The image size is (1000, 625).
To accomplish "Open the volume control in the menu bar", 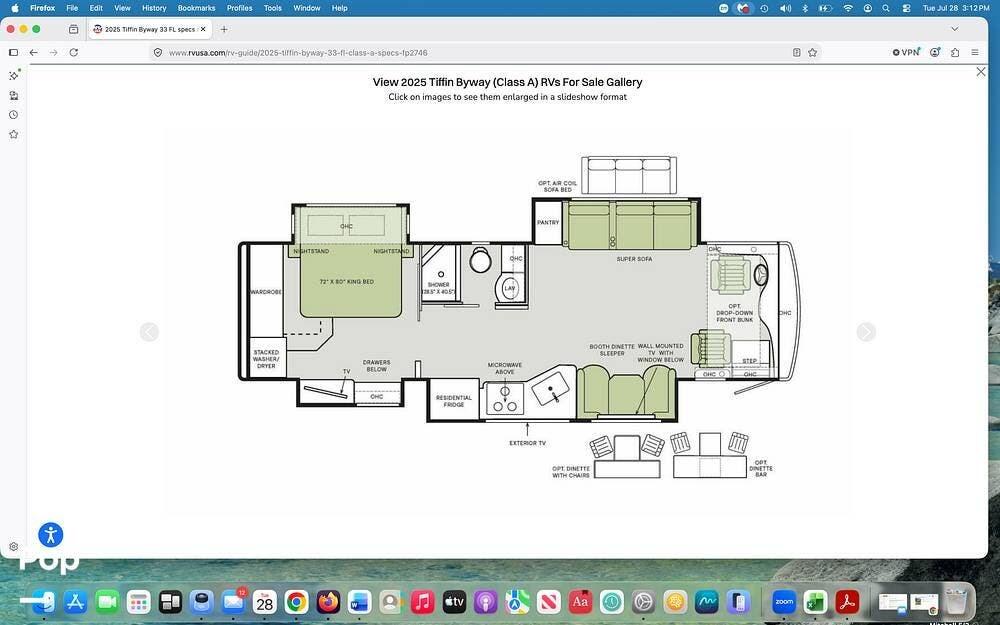I will pyautogui.click(x=786, y=8).
